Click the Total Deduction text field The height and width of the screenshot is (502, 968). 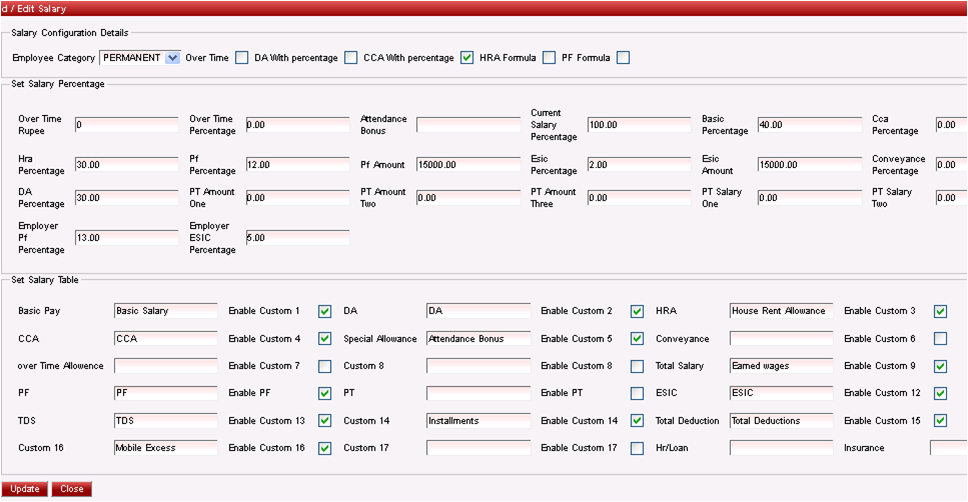point(780,421)
